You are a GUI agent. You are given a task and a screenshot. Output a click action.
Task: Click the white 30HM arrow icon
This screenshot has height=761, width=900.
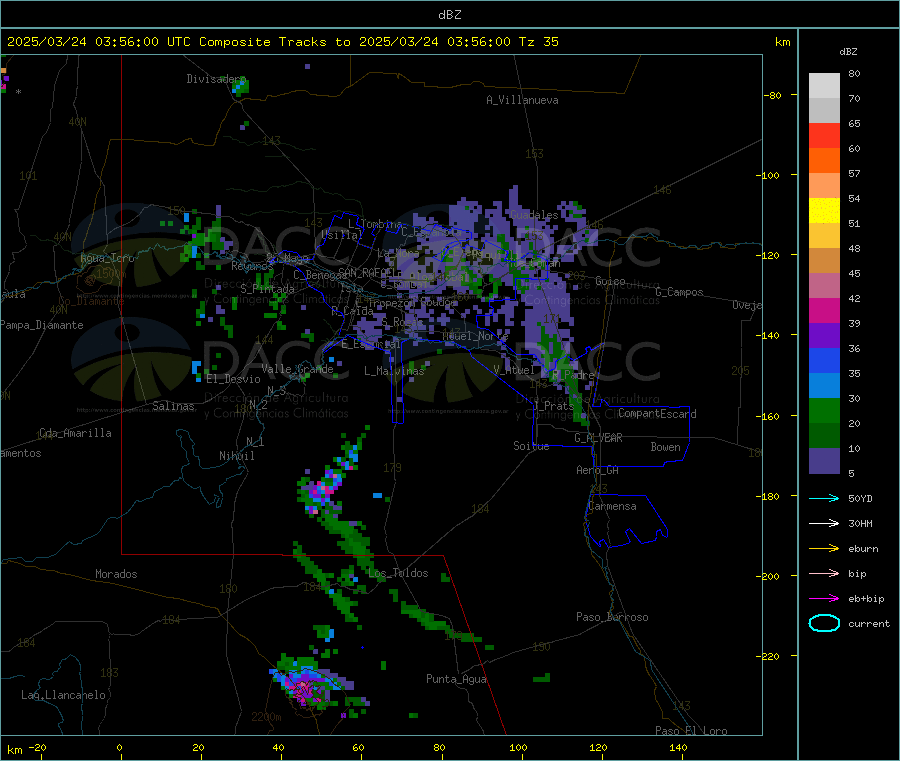click(824, 523)
